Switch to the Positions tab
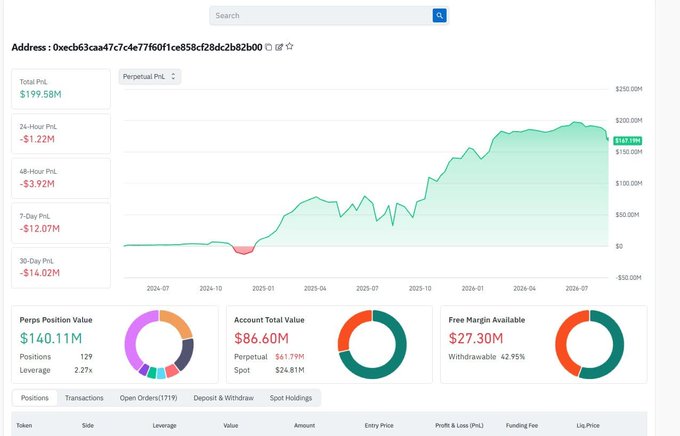The height and width of the screenshot is (436, 680). click(35, 398)
